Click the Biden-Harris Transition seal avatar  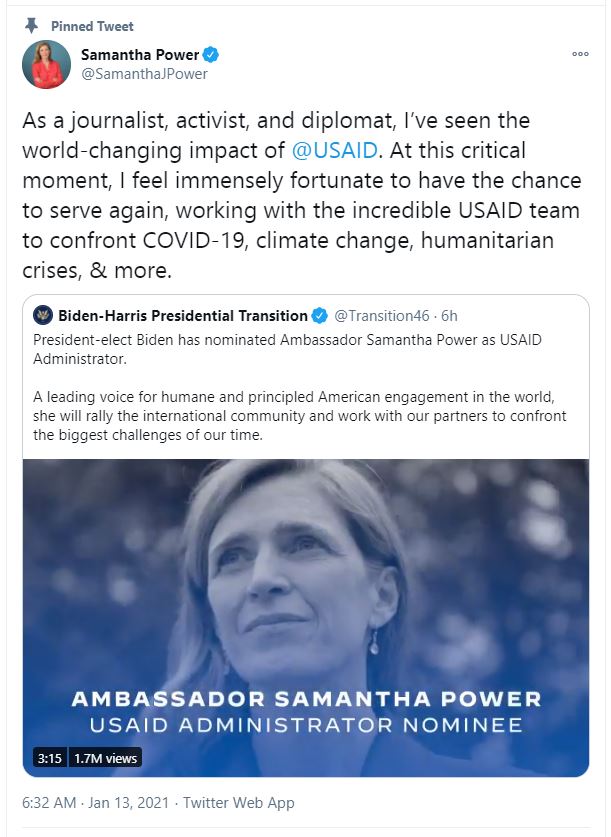(x=43, y=316)
